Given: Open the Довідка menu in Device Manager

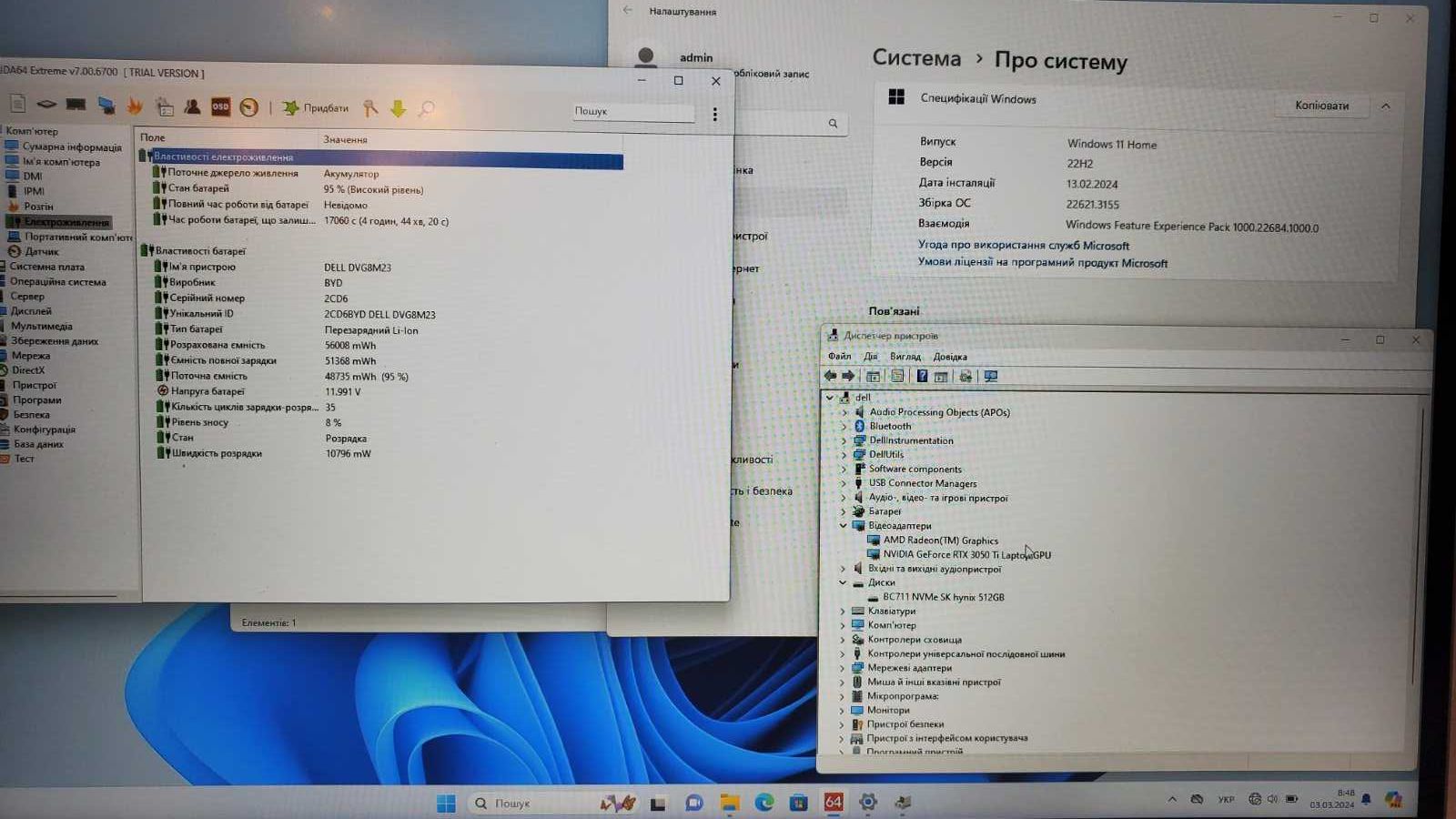Looking at the screenshot, I should click(950, 357).
